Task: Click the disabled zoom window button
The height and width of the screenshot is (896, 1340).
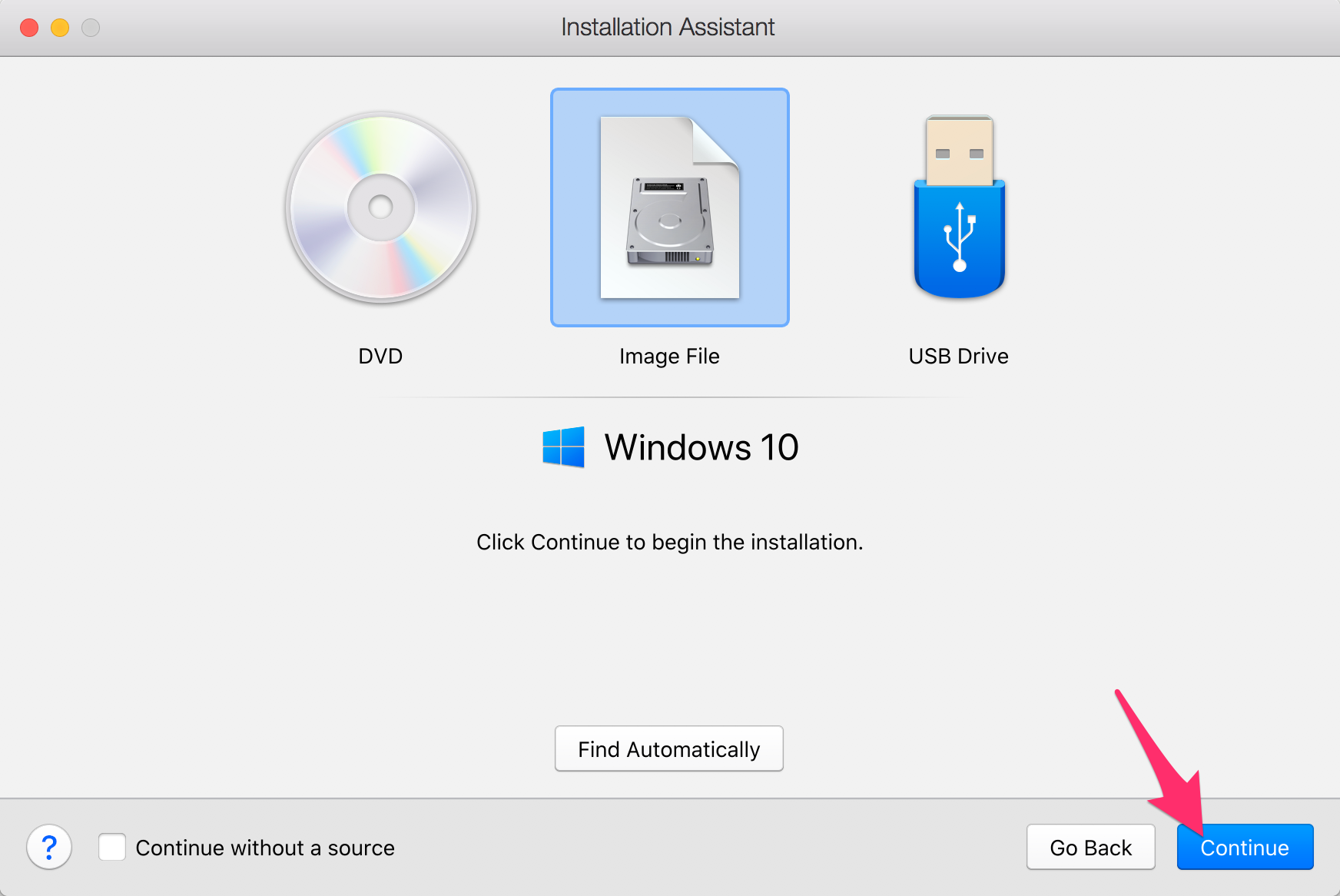Action: 91,28
